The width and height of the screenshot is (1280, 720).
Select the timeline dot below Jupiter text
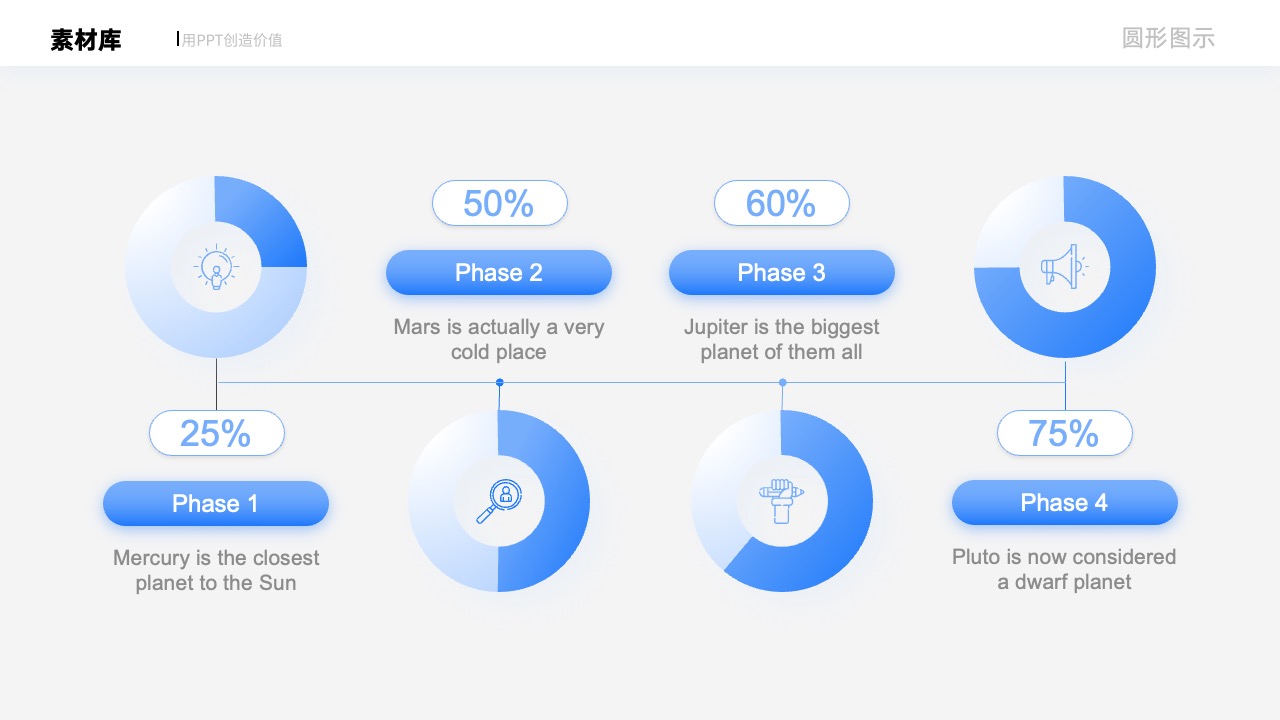(x=783, y=382)
